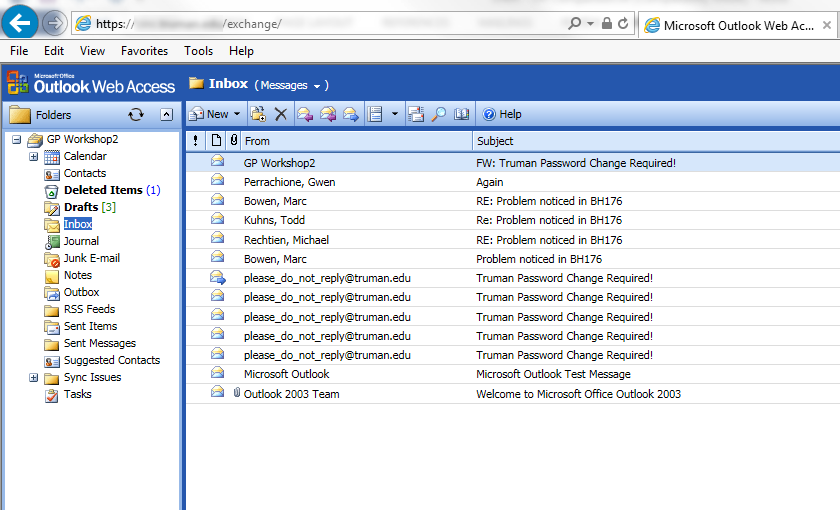The image size is (840, 510).
Task: Open 'Problem noticed in BH176' from Kuhns, Todd
Action: [x=549, y=220]
